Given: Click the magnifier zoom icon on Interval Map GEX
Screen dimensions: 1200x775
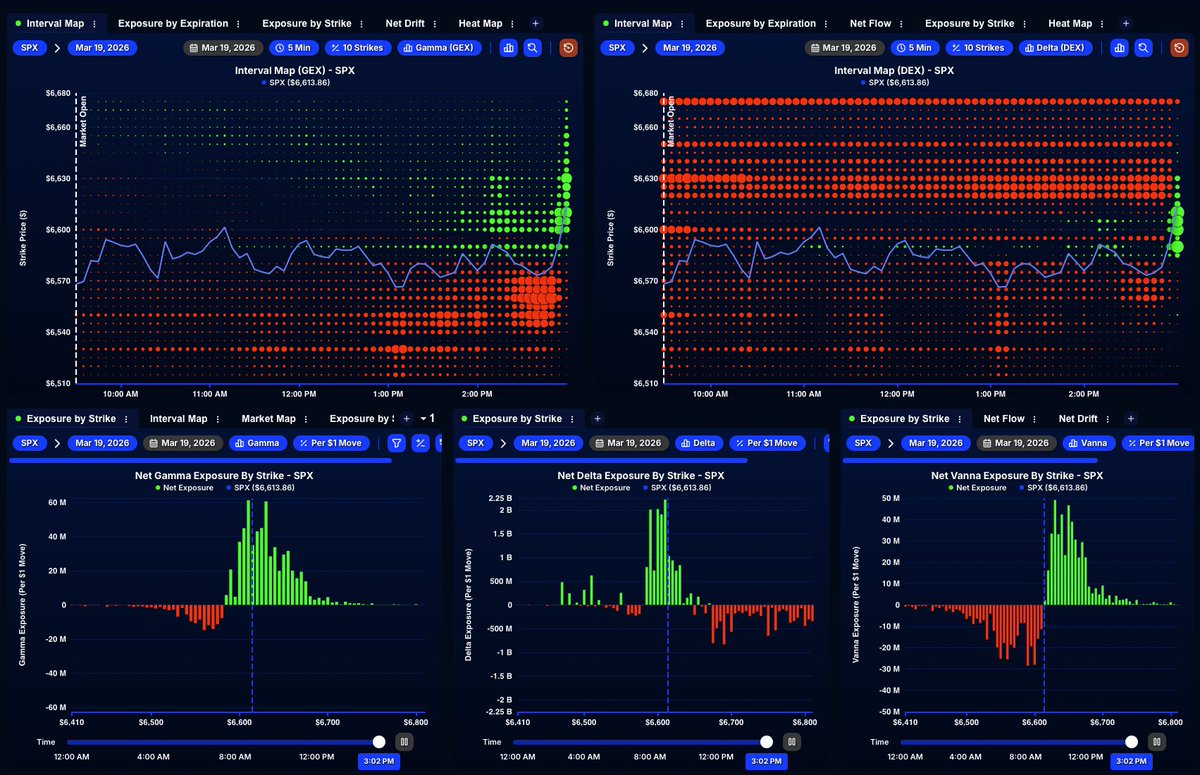Looking at the screenshot, I should pyautogui.click(x=533, y=47).
